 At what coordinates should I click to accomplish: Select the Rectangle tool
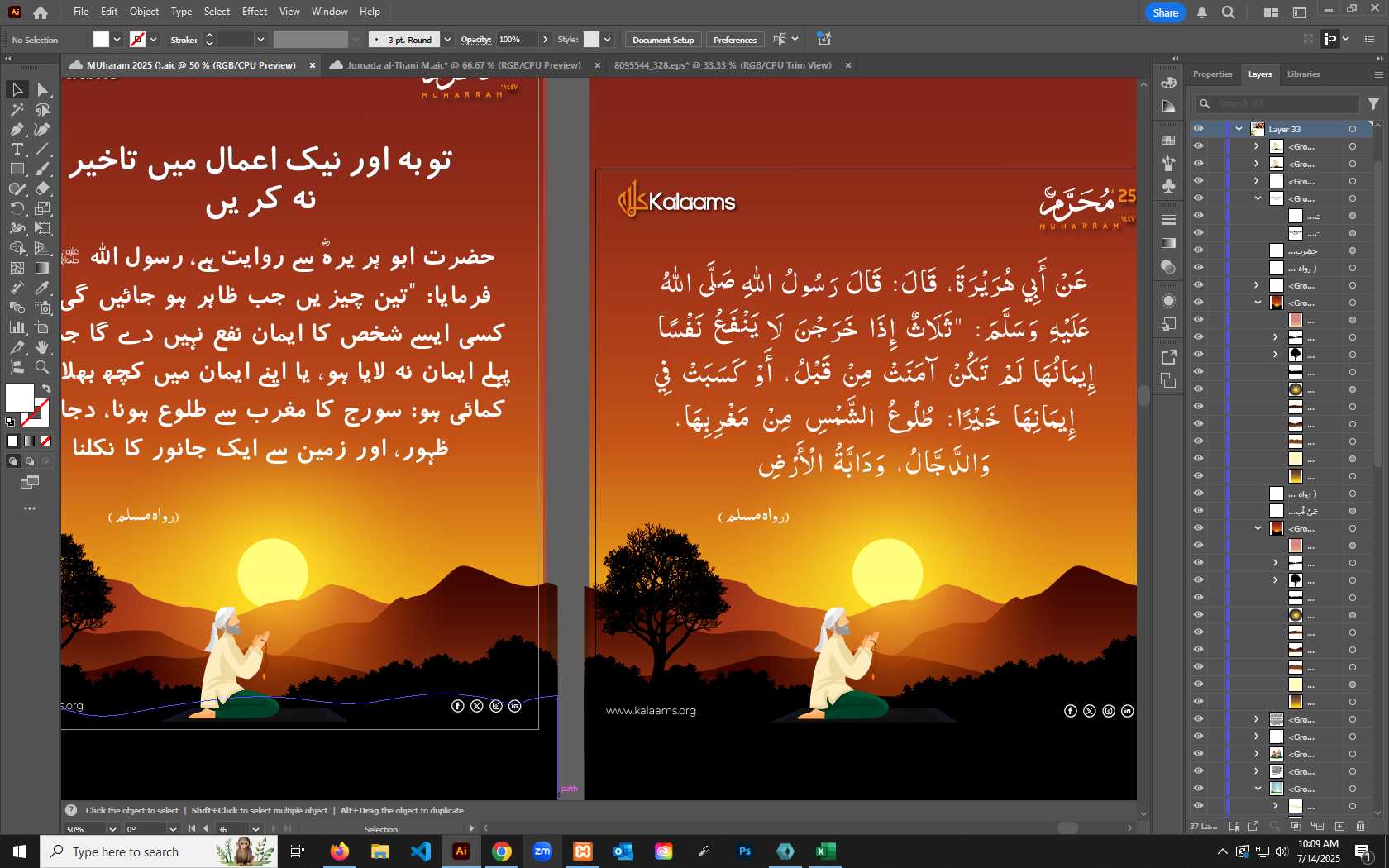pyautogui.click(x=17, y=169)
